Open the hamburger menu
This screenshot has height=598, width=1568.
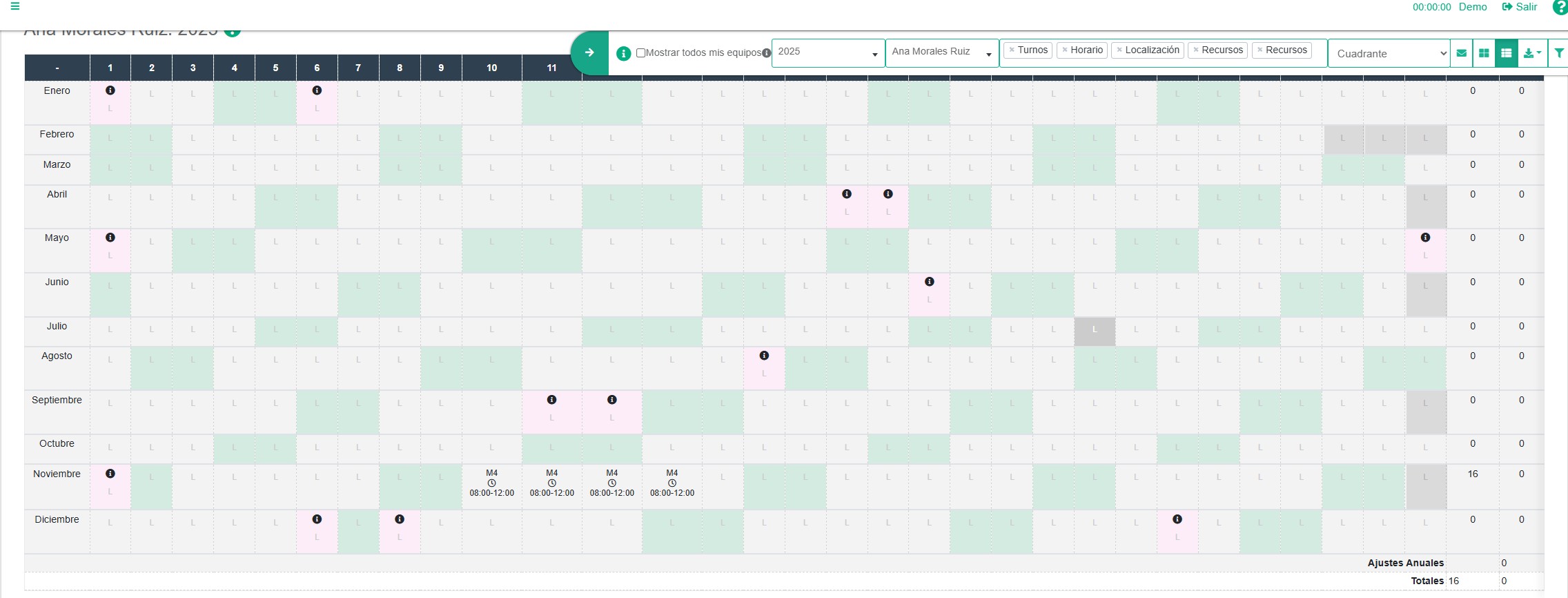(x=14, y=6)
